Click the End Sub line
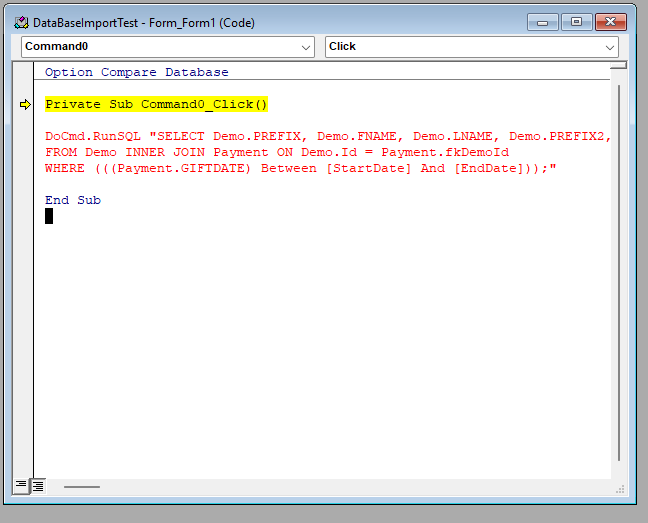648x523 pixels. tap(73, 200)
